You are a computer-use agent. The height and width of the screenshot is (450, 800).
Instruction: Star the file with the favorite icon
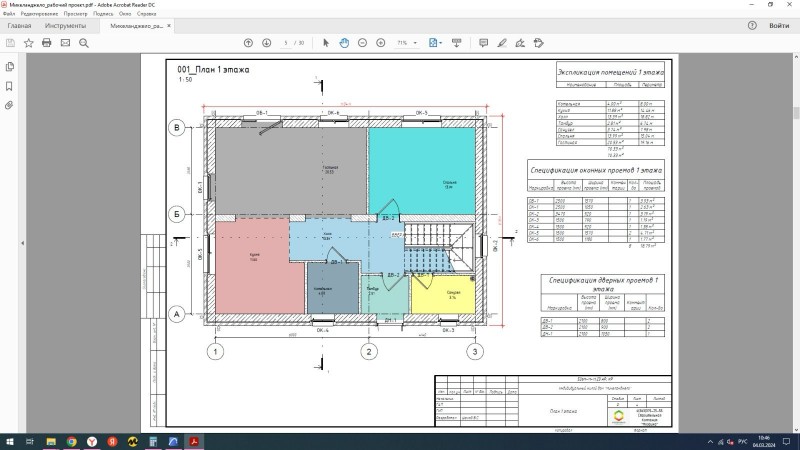pyautogui.click(x=27, y=43)
